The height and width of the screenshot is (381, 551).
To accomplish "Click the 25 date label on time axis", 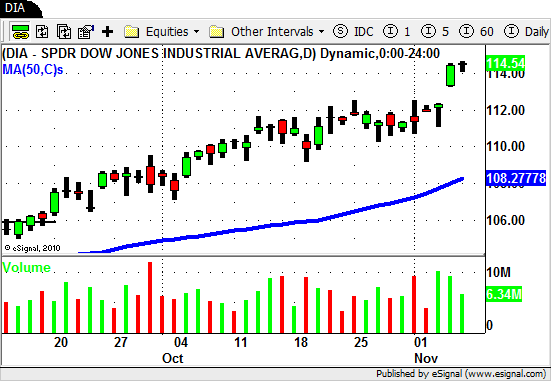I will [361, 342].
